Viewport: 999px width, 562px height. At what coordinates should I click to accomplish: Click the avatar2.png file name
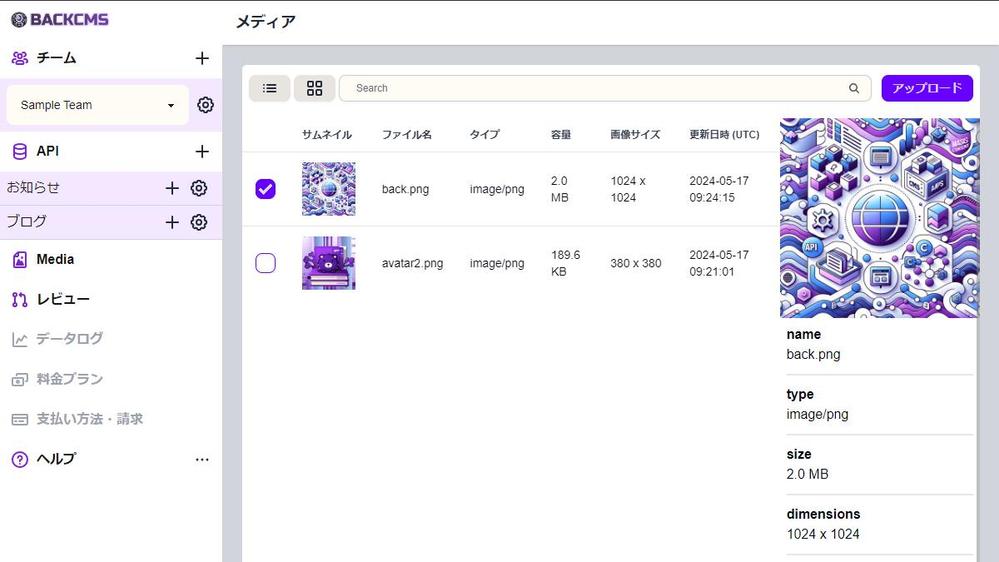pos(412,263)
